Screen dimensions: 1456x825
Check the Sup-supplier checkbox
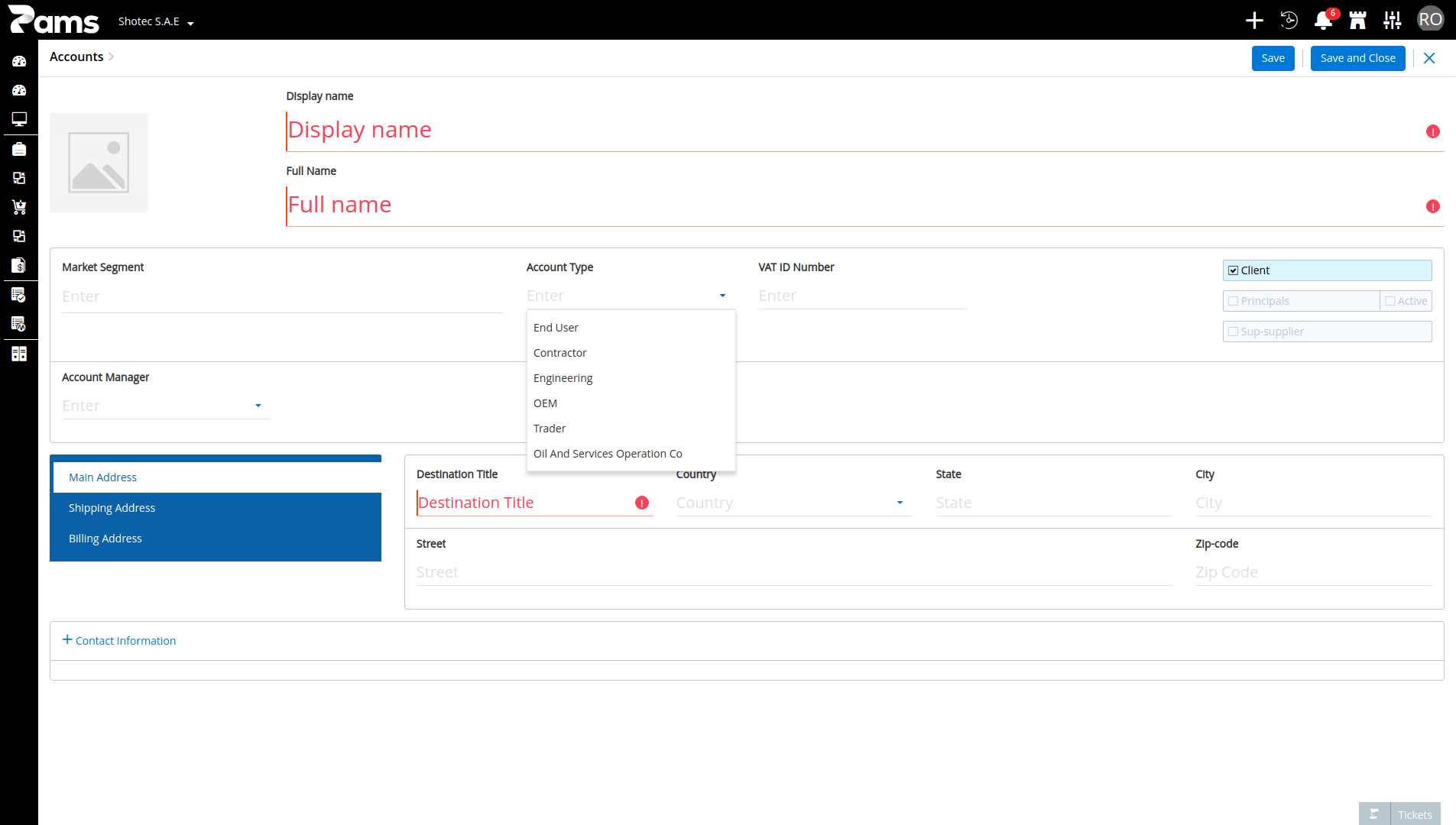tap(1233, 332)
